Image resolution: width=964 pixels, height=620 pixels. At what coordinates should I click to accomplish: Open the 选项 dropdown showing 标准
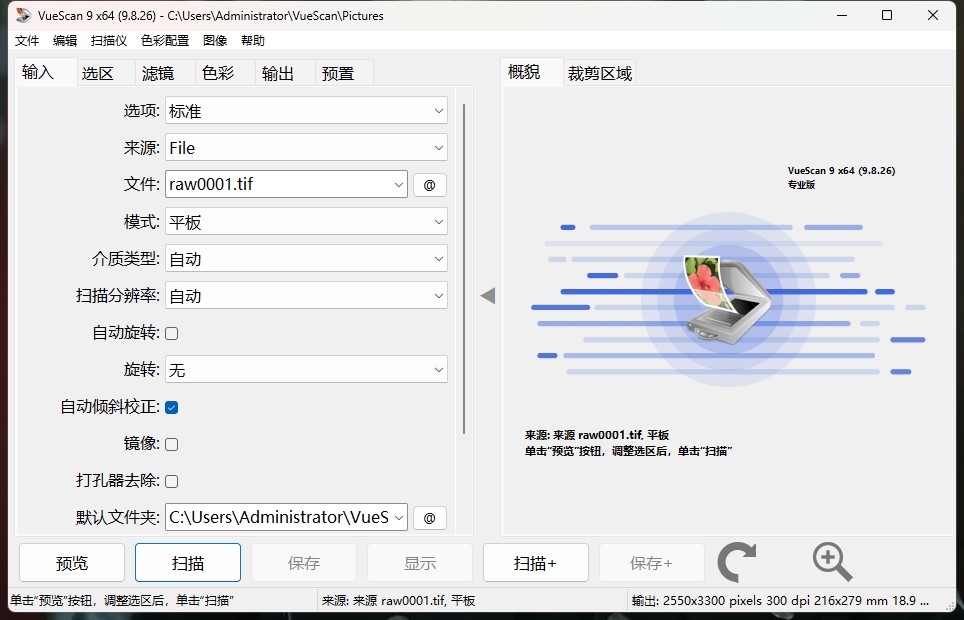(306, 111)
